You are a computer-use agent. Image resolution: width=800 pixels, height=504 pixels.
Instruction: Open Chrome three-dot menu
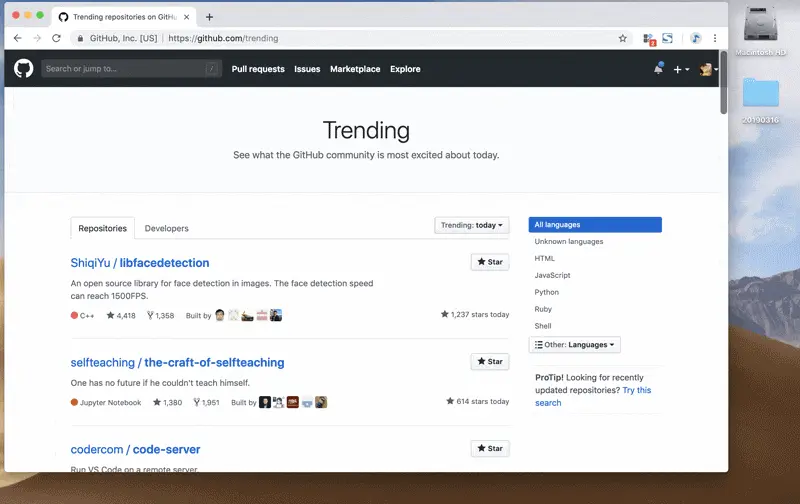715,38
